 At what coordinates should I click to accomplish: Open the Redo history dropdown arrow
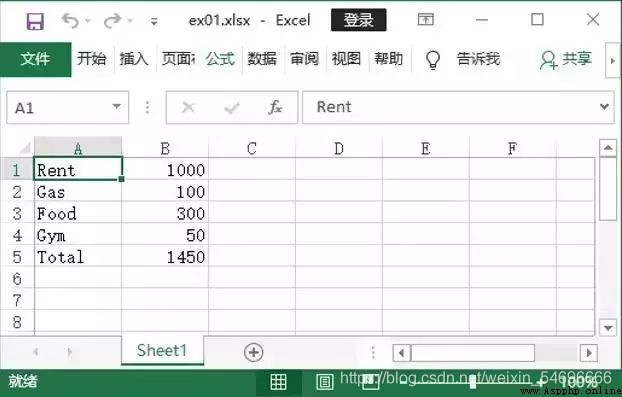pos(130,20)
